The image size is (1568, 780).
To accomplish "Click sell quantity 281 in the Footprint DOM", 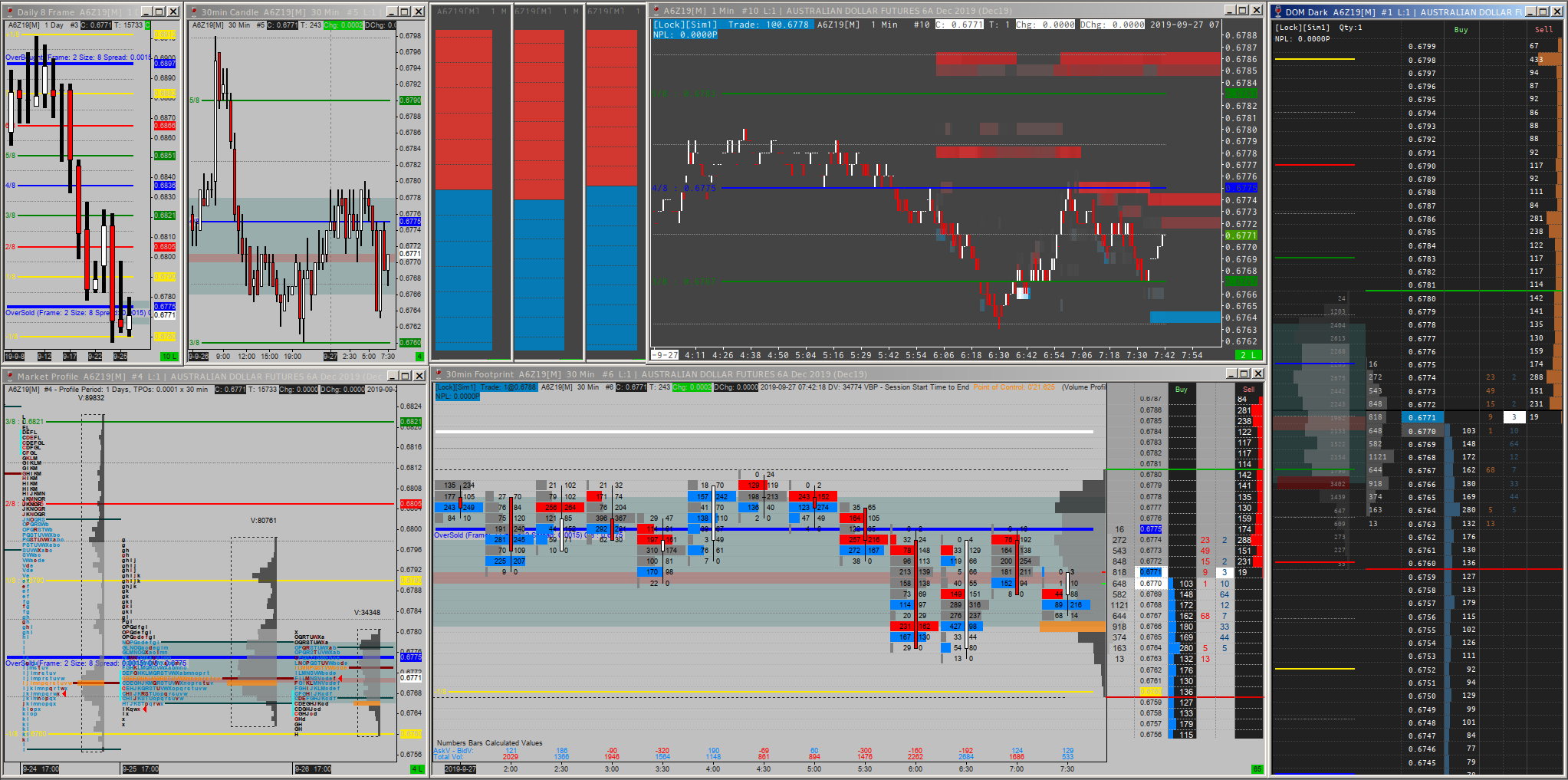I will tap(1244, 410).
